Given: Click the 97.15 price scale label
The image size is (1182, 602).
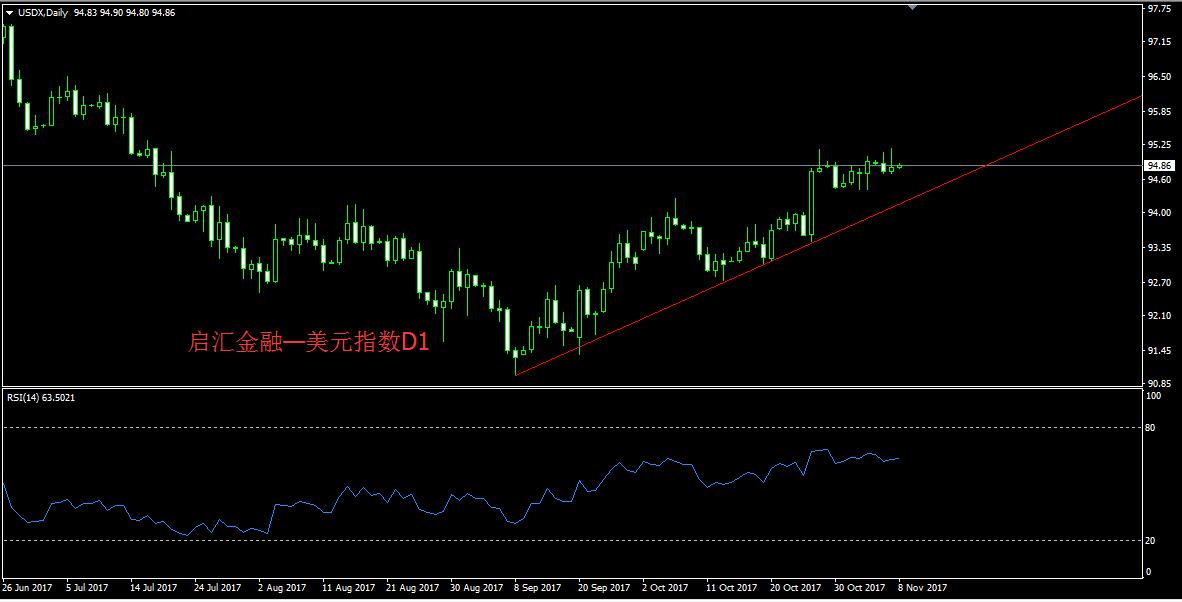Looking at the screenshot, I should pos(1159,43).
